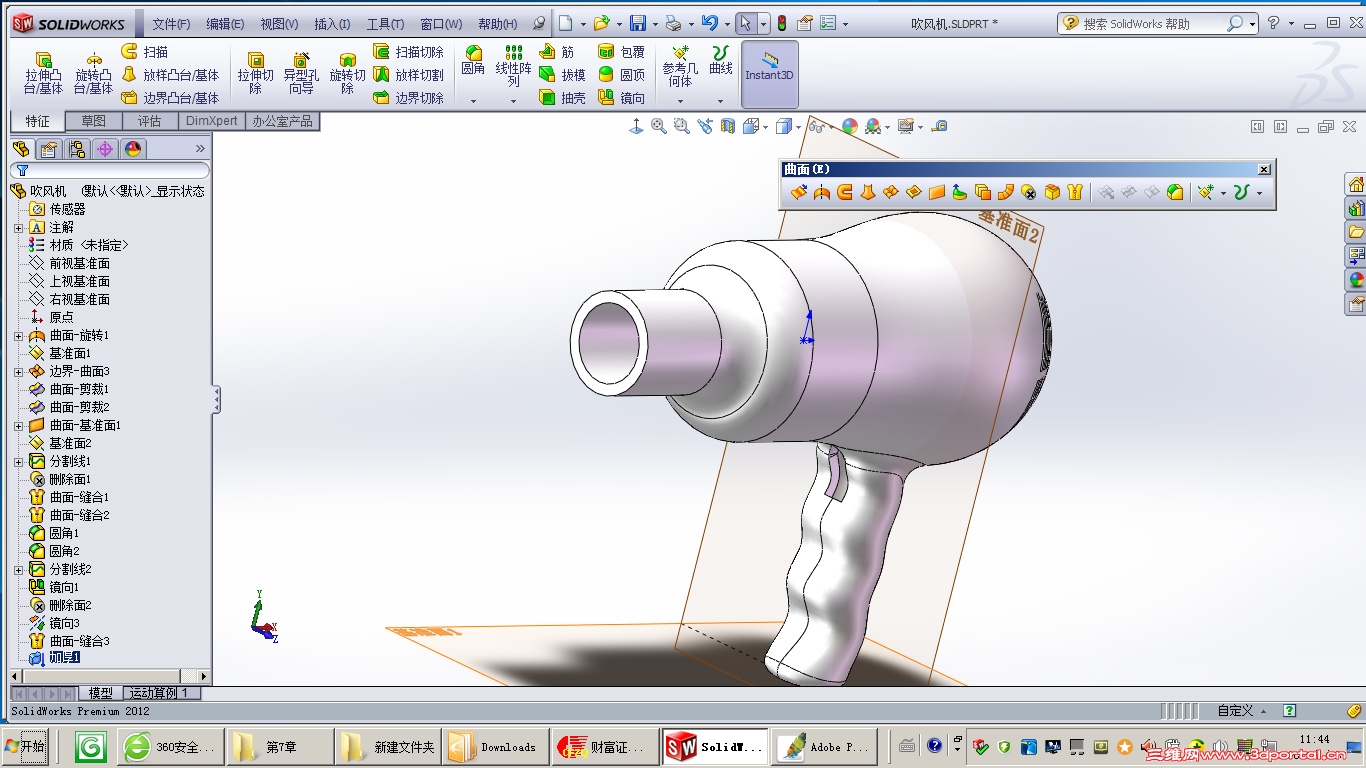Choose the 扫描 sweep feature

pos(145,52)
